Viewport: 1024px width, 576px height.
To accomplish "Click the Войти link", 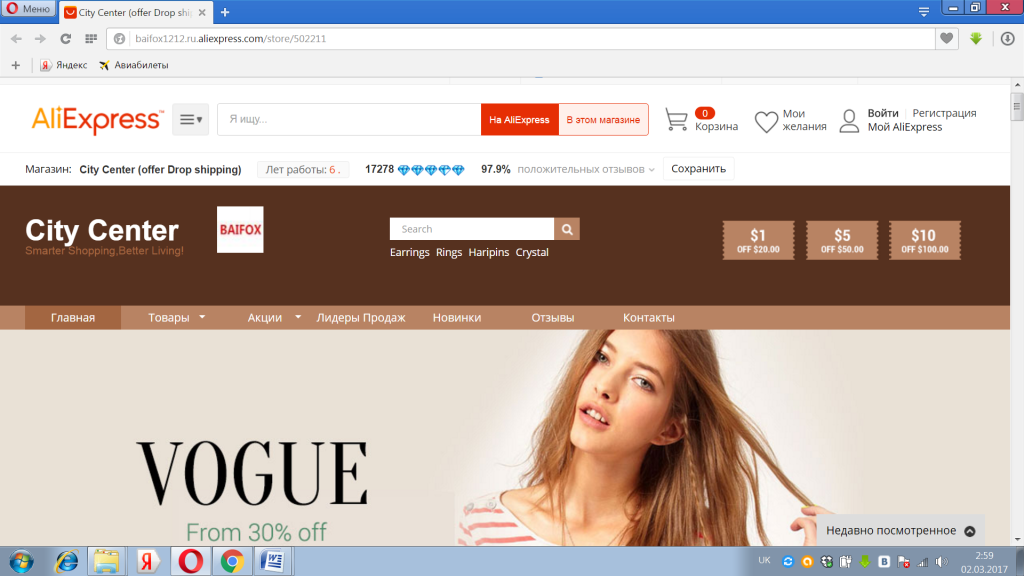I will (x=883, y=113).
